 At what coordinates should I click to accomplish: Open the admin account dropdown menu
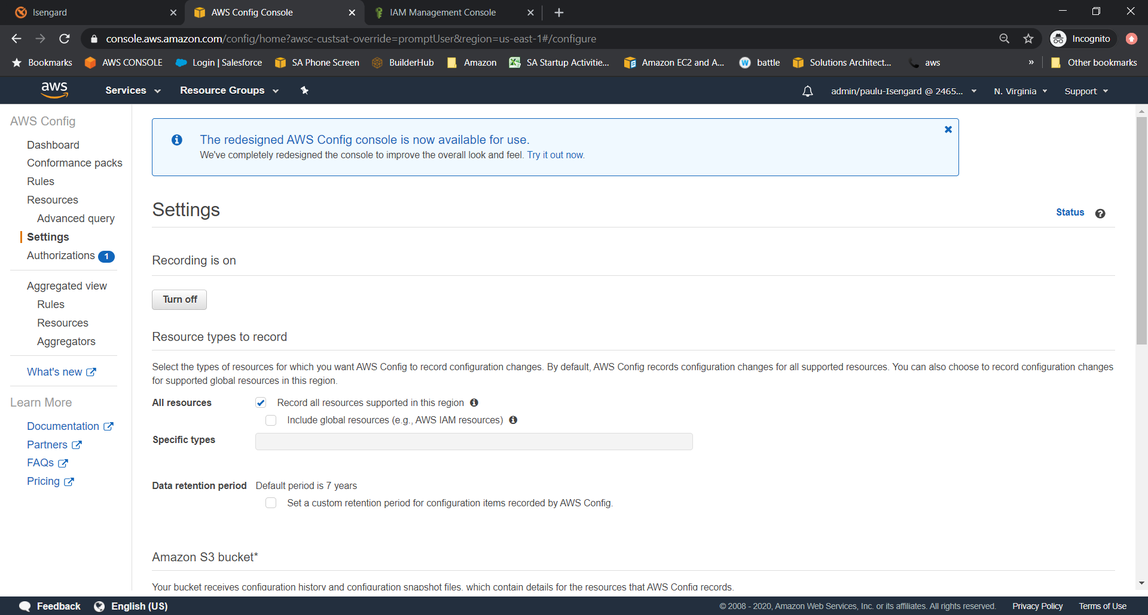(903, 91)
